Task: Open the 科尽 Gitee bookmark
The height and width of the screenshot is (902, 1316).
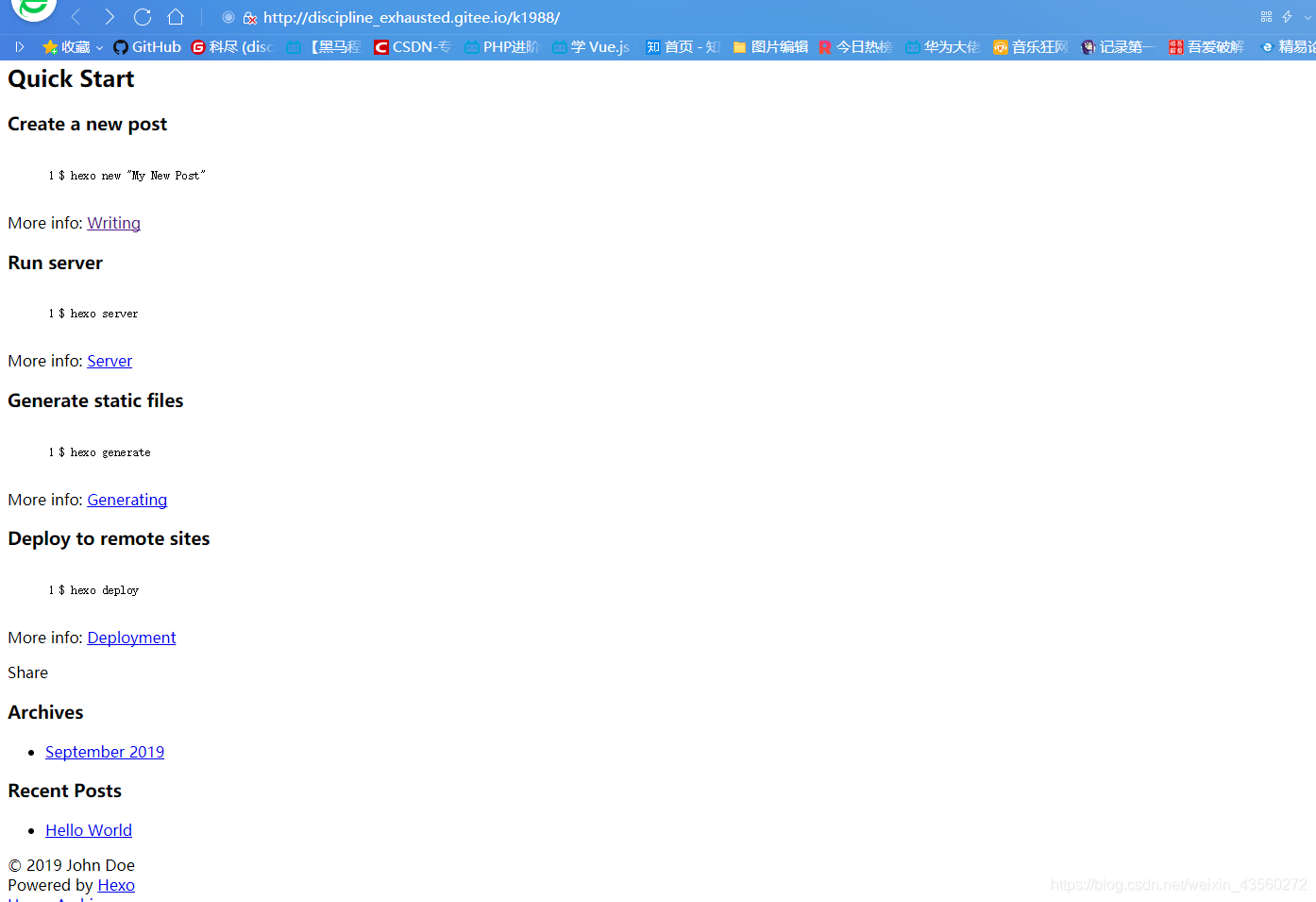Action: coord(232,46)
